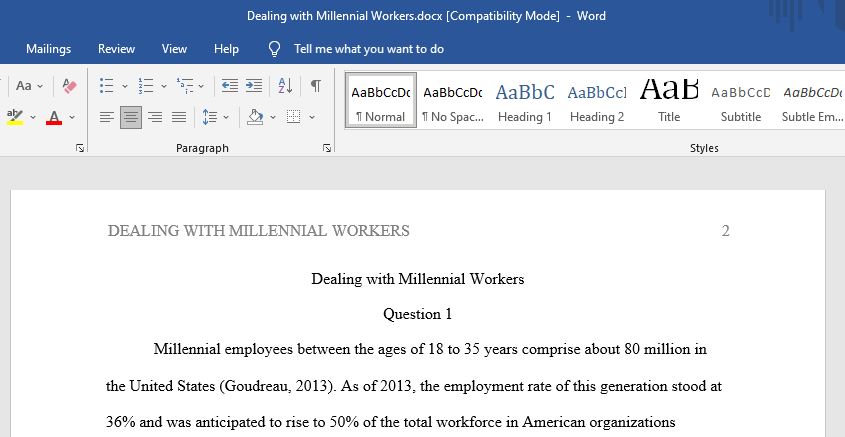
Task: Click the centered title Dealing with Millennial Workers
Action: (418, 279)
